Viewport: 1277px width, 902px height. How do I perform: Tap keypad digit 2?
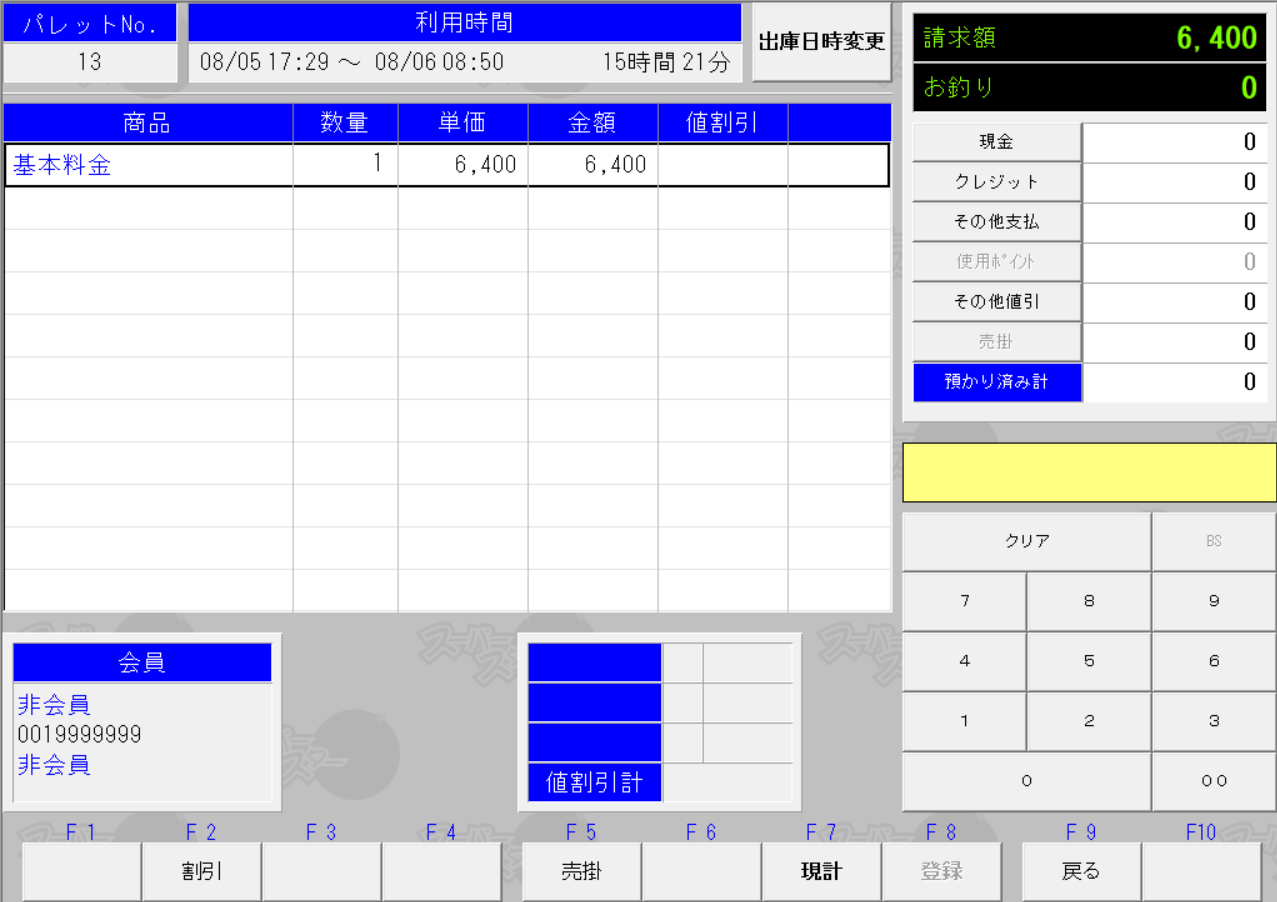(x=1089, y=721)
